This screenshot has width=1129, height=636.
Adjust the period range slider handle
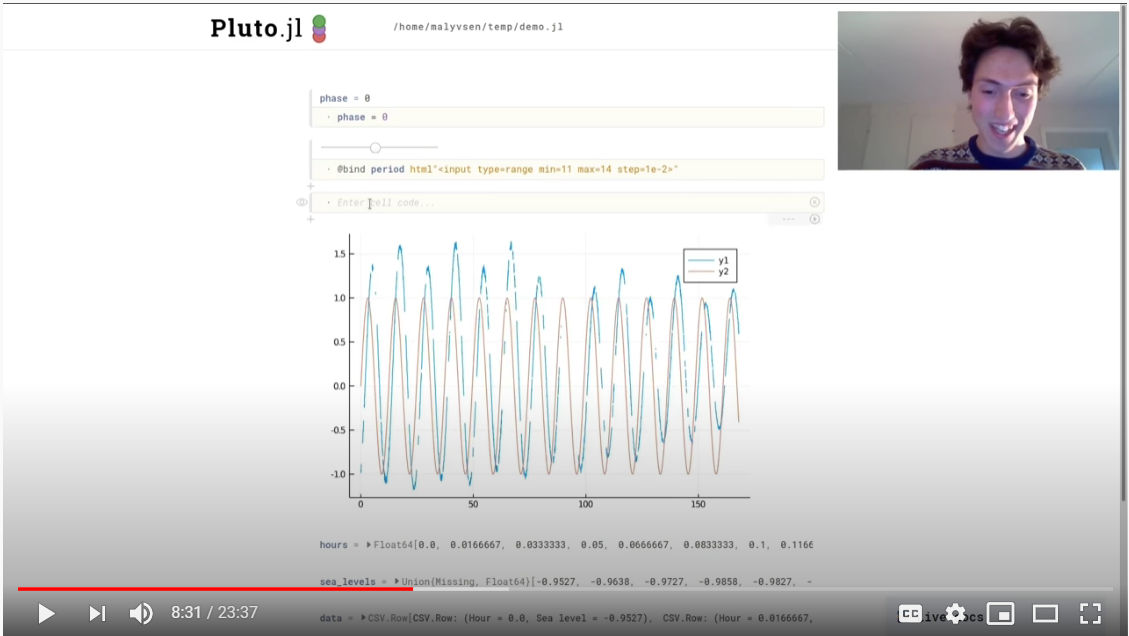pyautogui.click(x=375, y=148)
